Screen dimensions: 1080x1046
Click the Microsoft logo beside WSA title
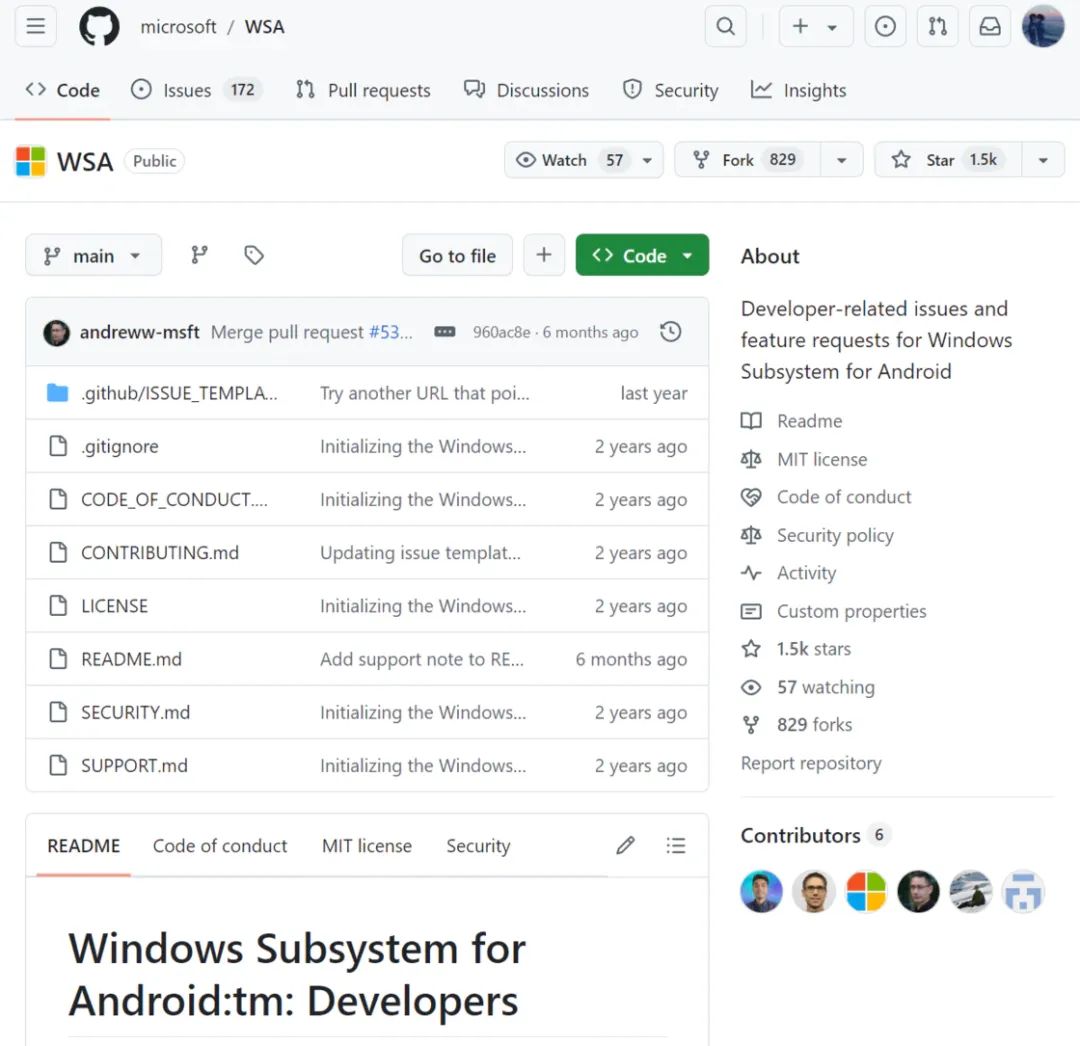(30, 161)
